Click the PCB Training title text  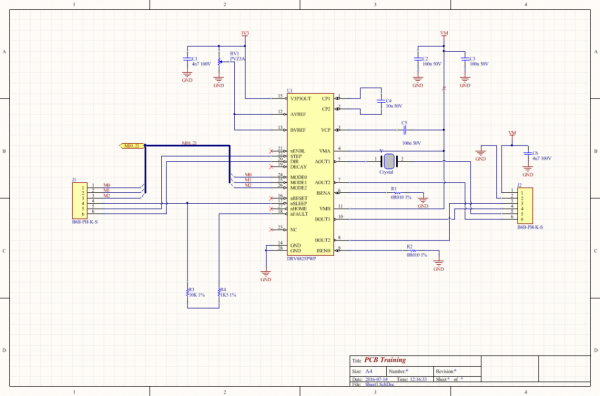tap(385, 360)
